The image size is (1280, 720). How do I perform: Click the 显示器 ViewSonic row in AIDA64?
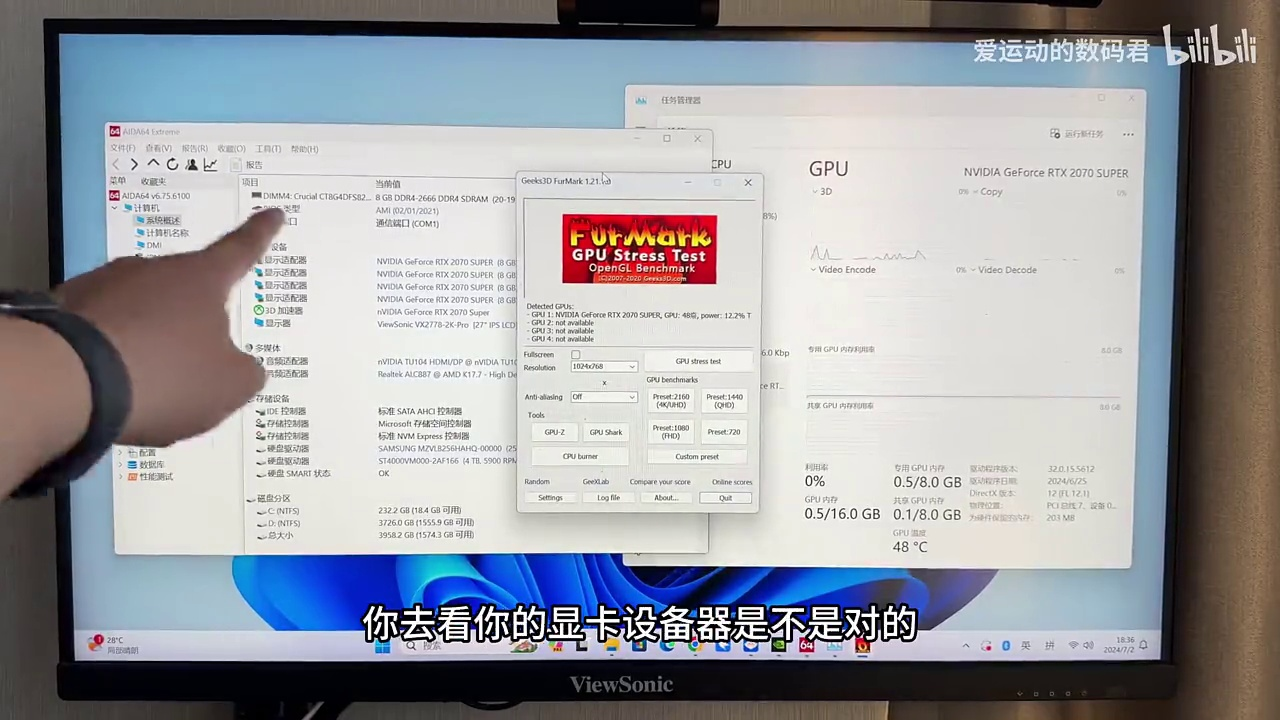[x=385, y=324]
